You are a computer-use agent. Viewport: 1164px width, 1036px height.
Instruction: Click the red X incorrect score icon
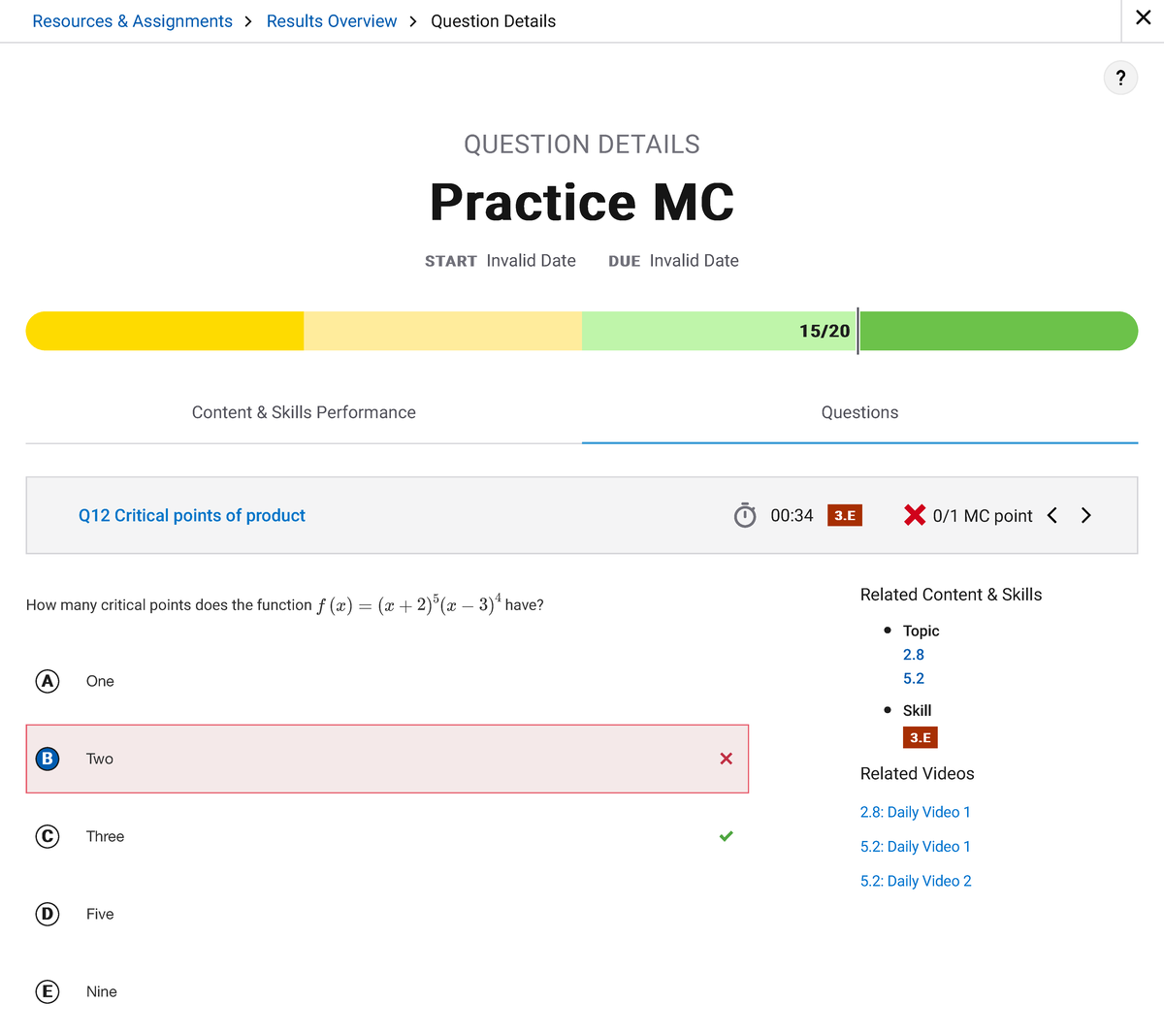914,515
